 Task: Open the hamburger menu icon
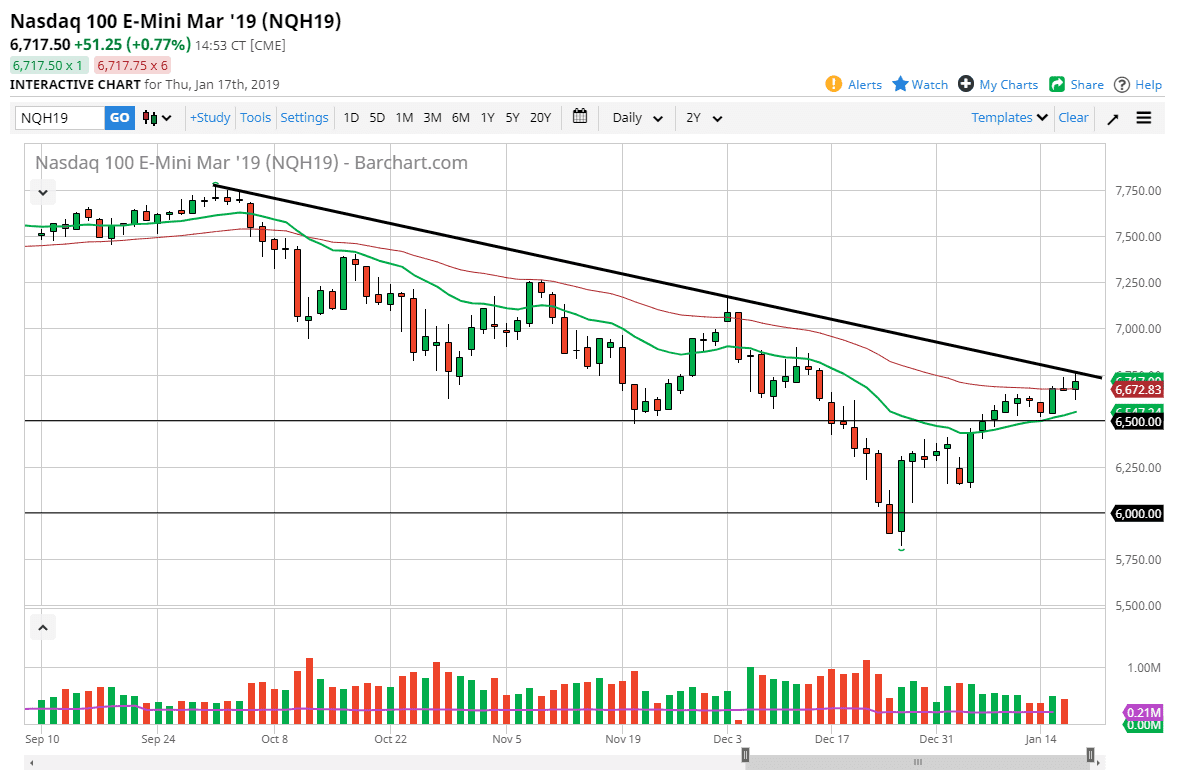(x=1143, y=117)
